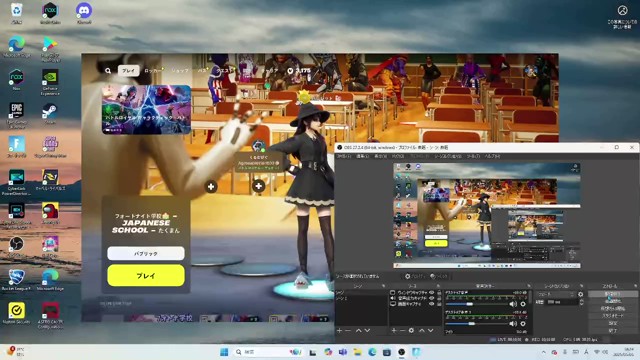Mute the first desktop audio speaker icon
Screen dimensions: 640x360
[513, 304]
